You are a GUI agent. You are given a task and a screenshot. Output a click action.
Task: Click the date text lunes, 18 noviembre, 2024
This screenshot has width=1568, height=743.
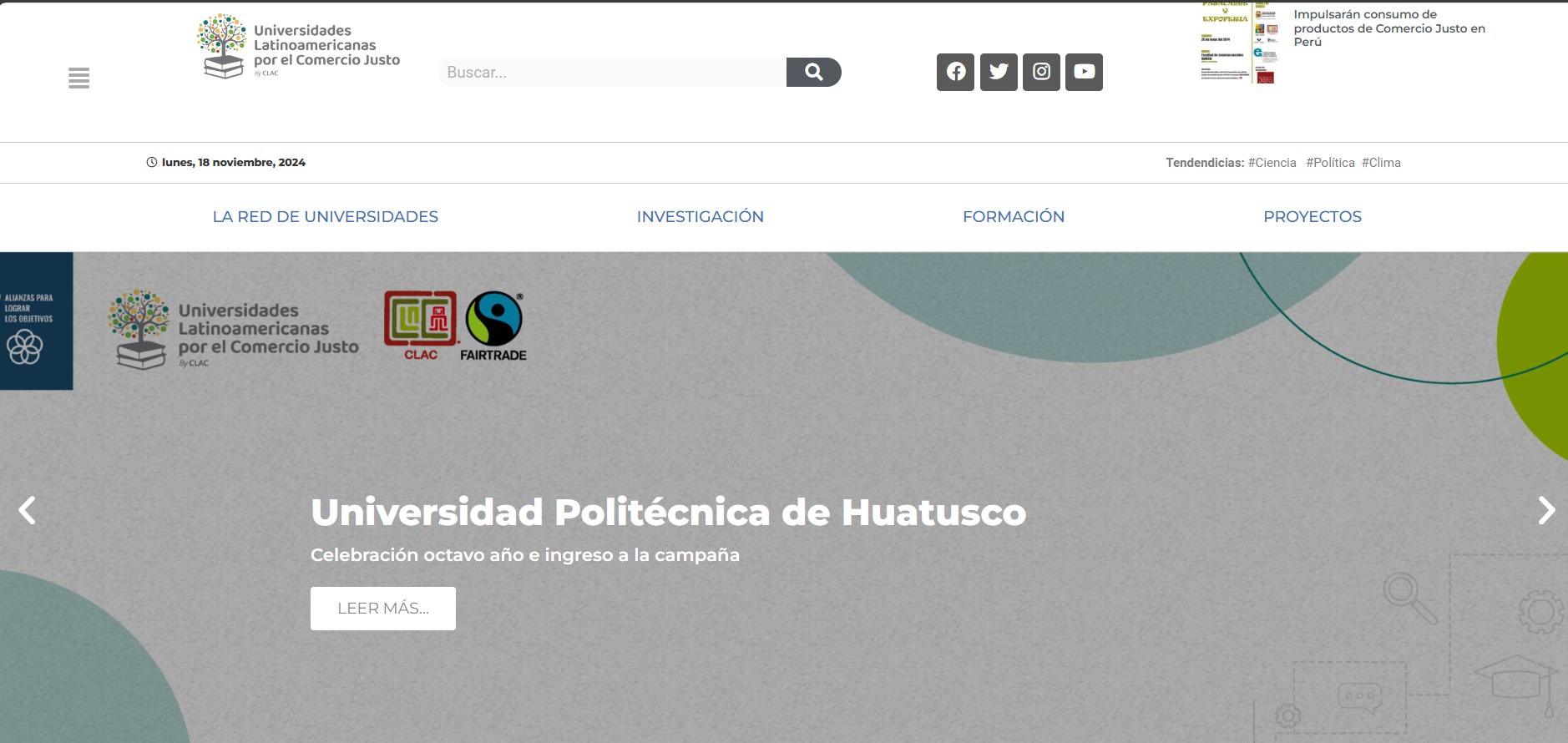(x=233, y=163)
